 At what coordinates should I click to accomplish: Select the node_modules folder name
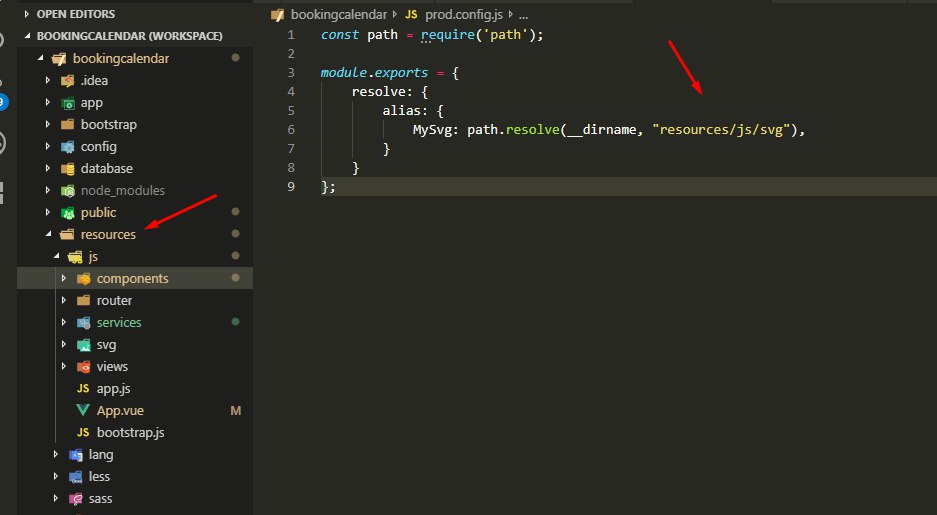coord(123,191)
